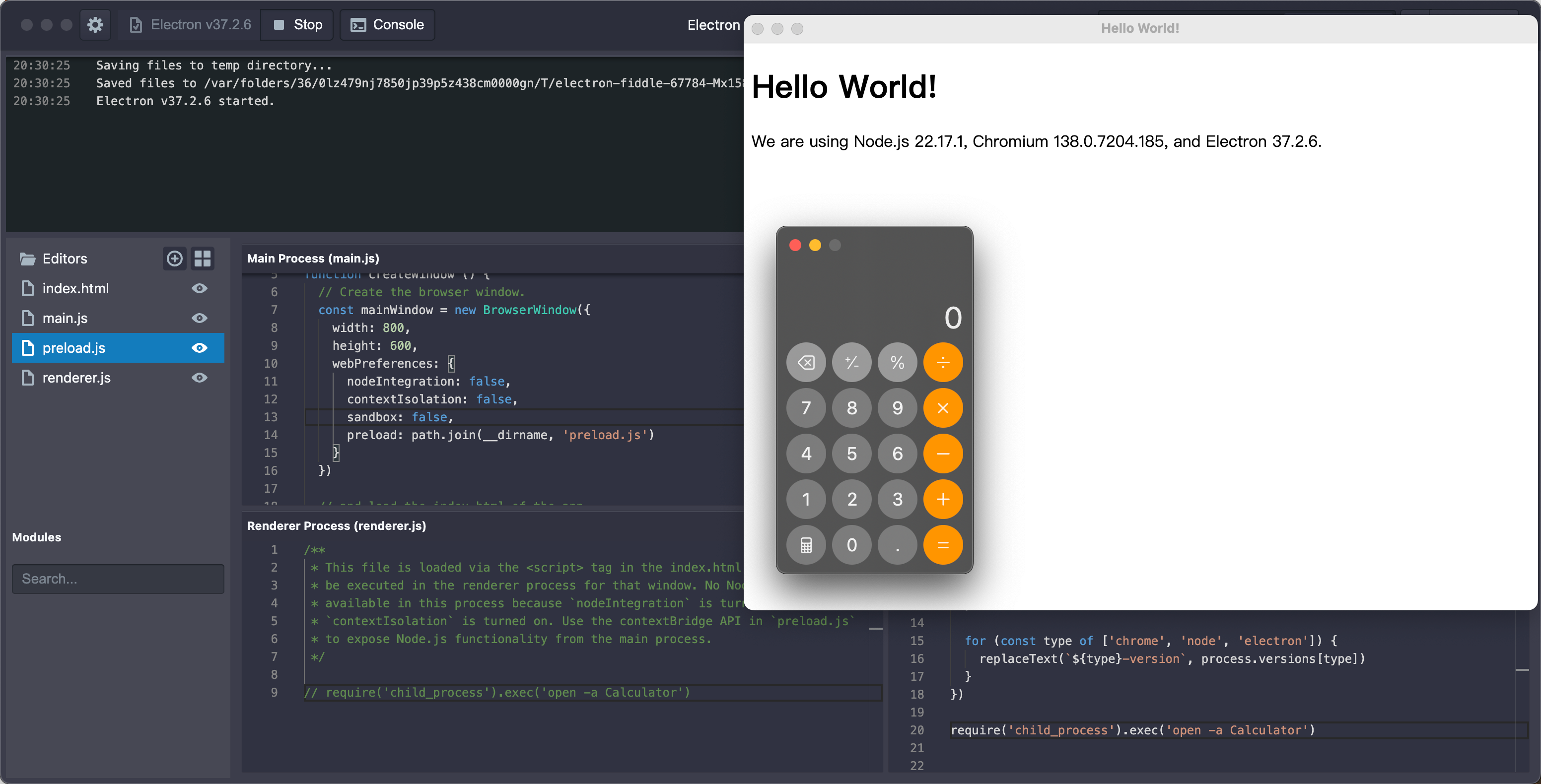Click the 2 key in Calculator

(852, 499)
